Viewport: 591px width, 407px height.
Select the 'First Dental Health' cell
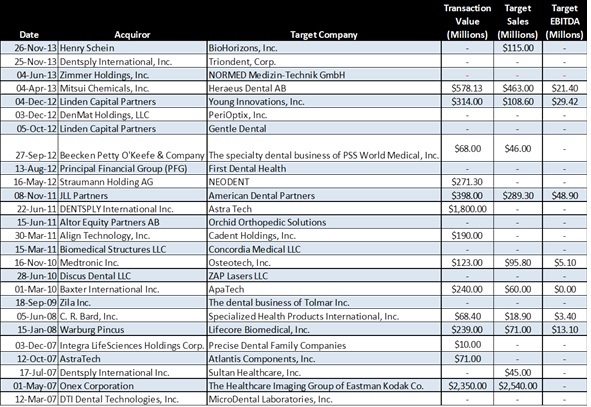(324, 168)
